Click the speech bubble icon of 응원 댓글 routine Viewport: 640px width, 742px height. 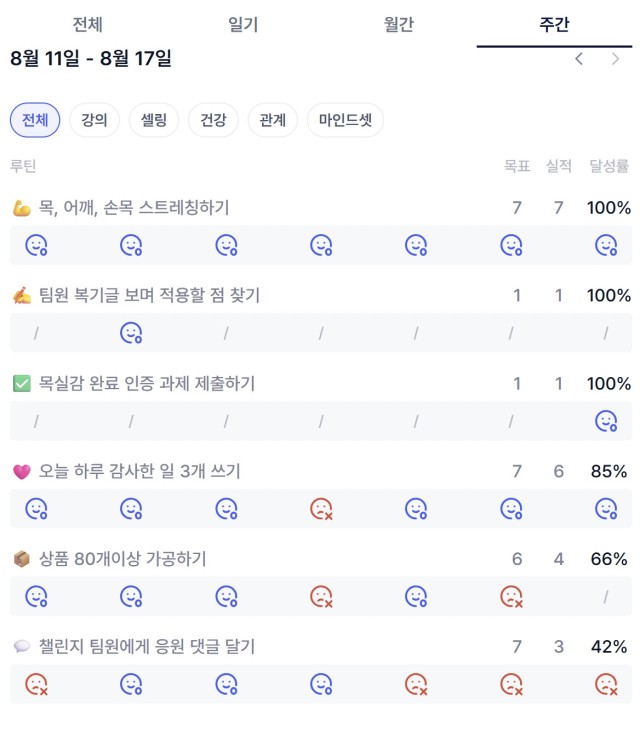click(x=22, y=646)
